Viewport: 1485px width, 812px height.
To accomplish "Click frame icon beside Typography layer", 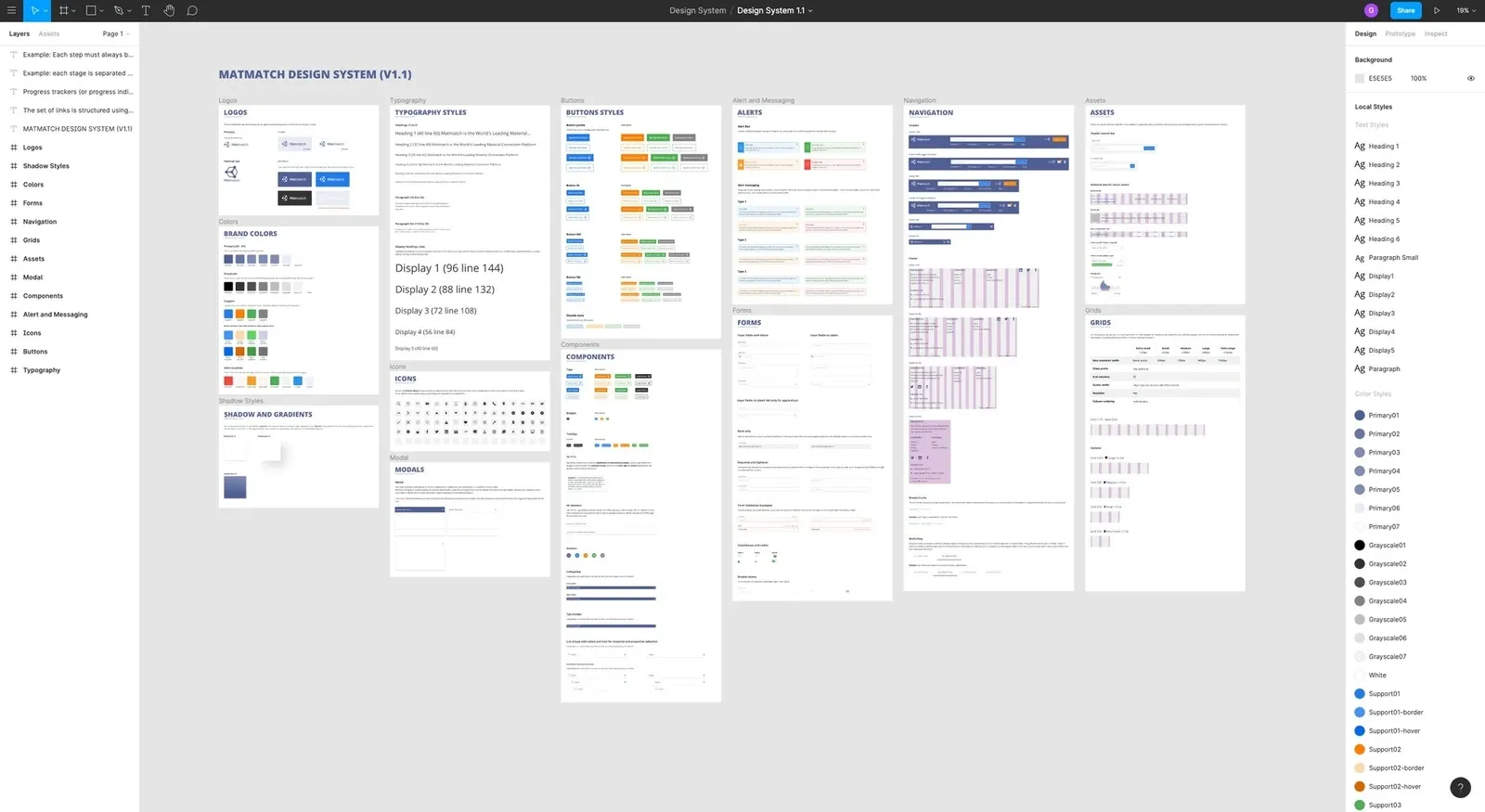I will pyautogui.click(x=14, y=370).
